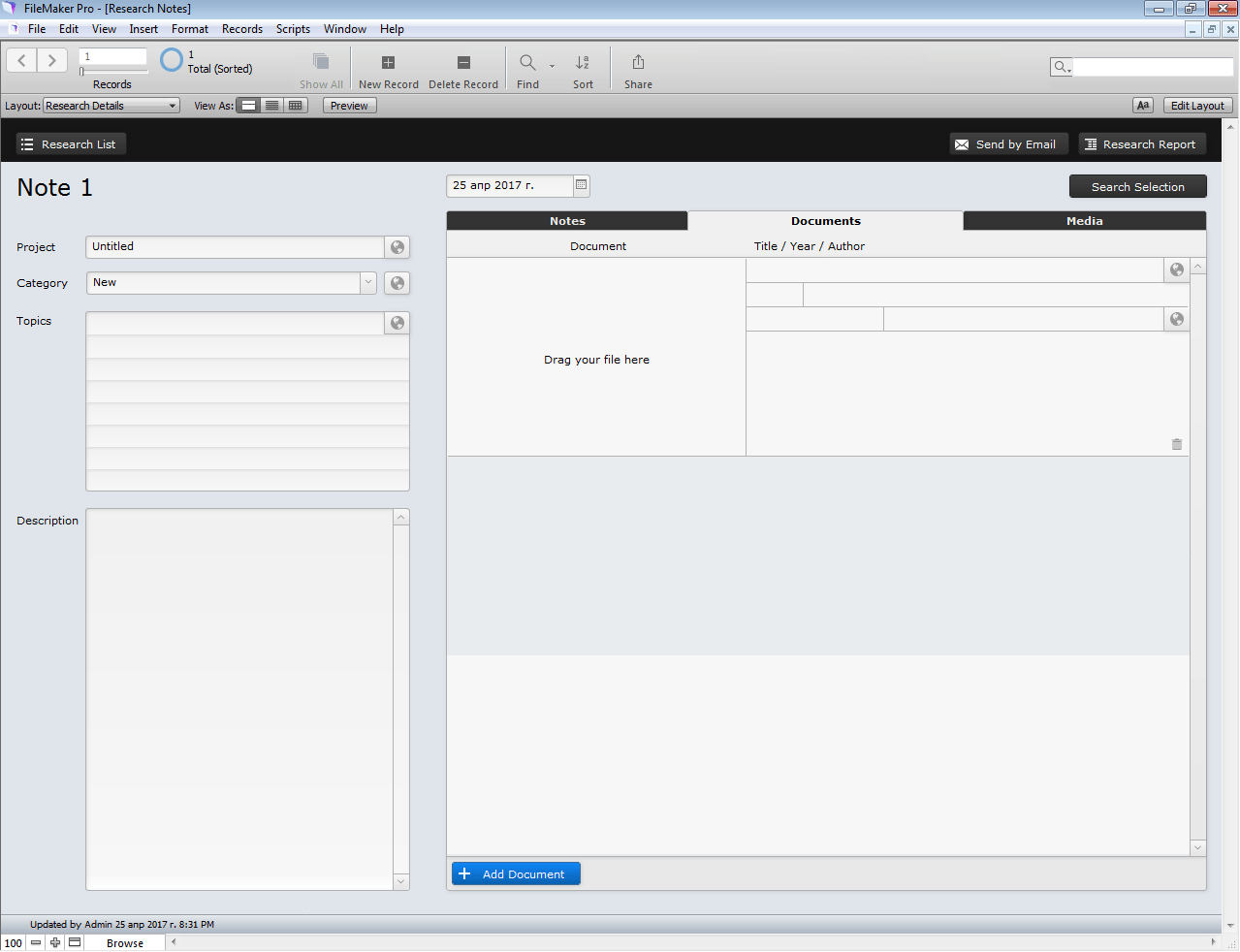Viewport: 1240px width, 952px height.
Task: Open the File menu
Action: (x=37, y=29)
